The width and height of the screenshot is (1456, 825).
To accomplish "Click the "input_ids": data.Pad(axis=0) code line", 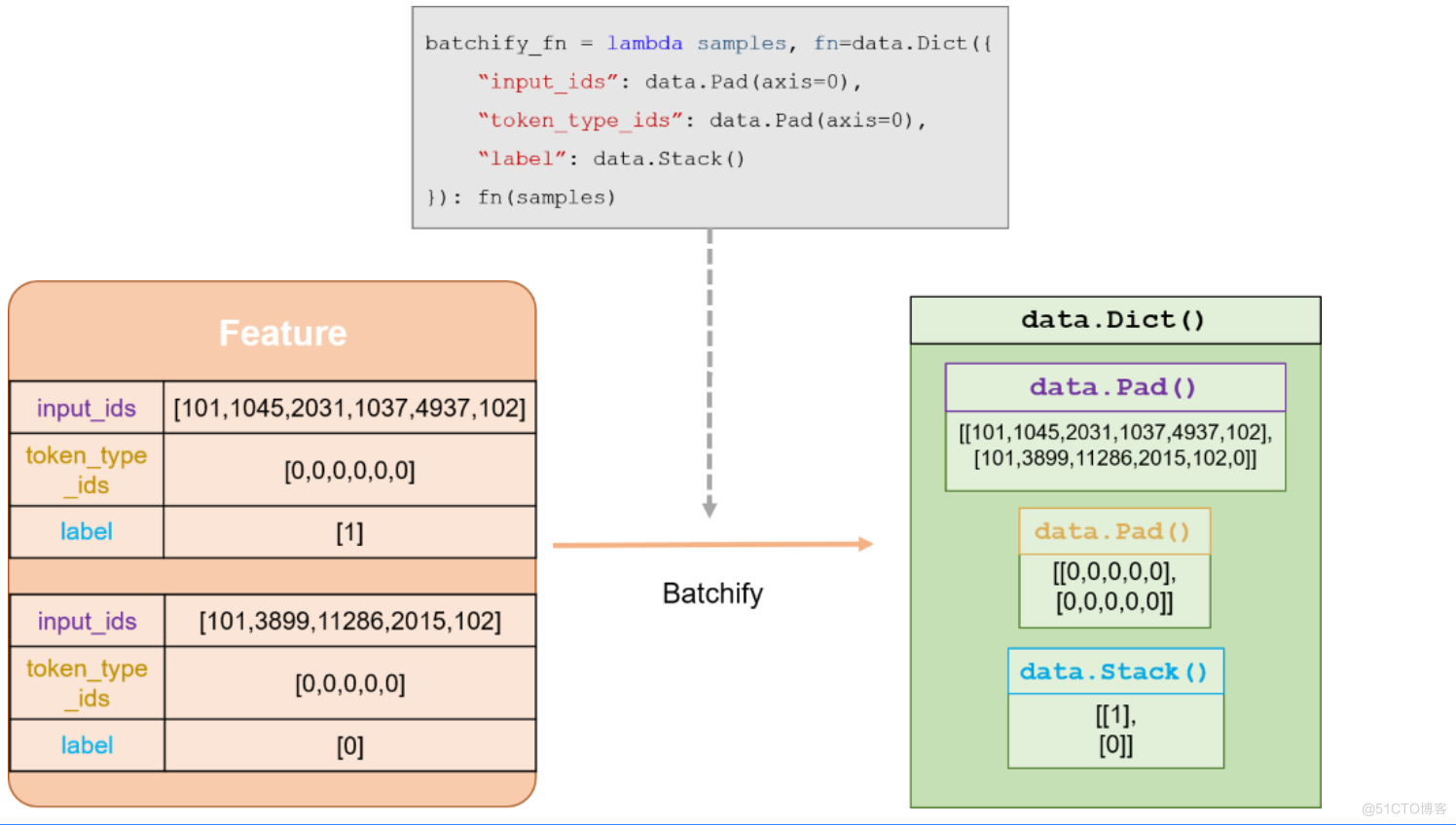I will click(x=670, y=82).
